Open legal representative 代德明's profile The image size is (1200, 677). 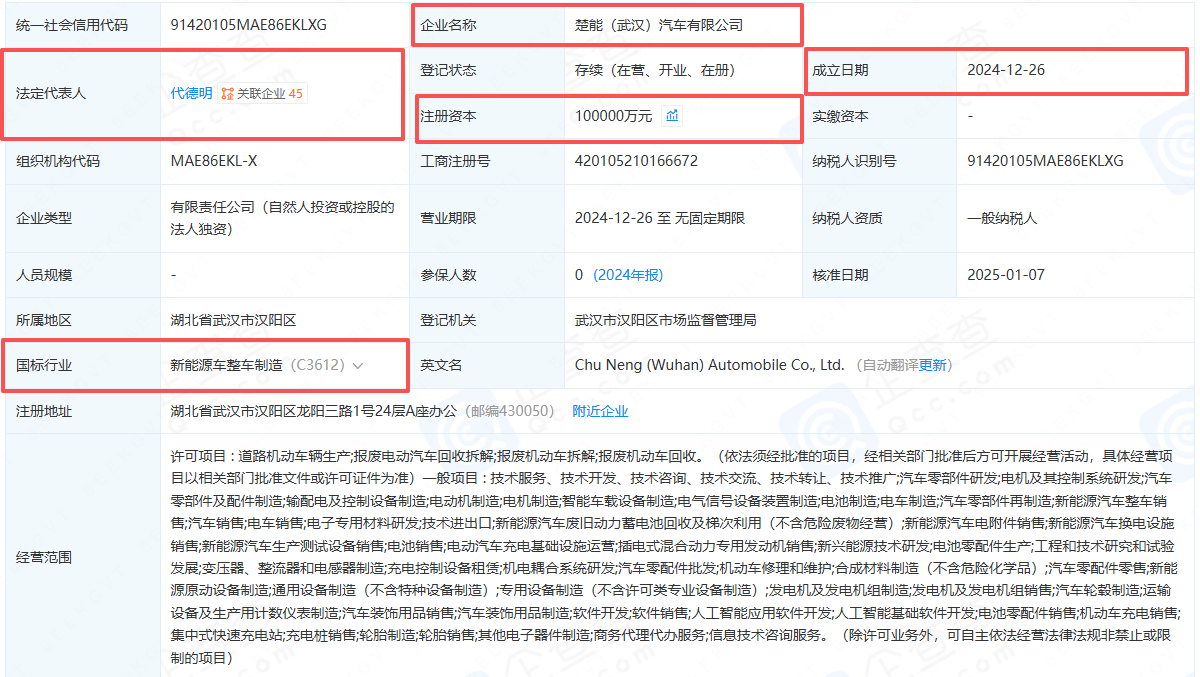pos(191,94)
